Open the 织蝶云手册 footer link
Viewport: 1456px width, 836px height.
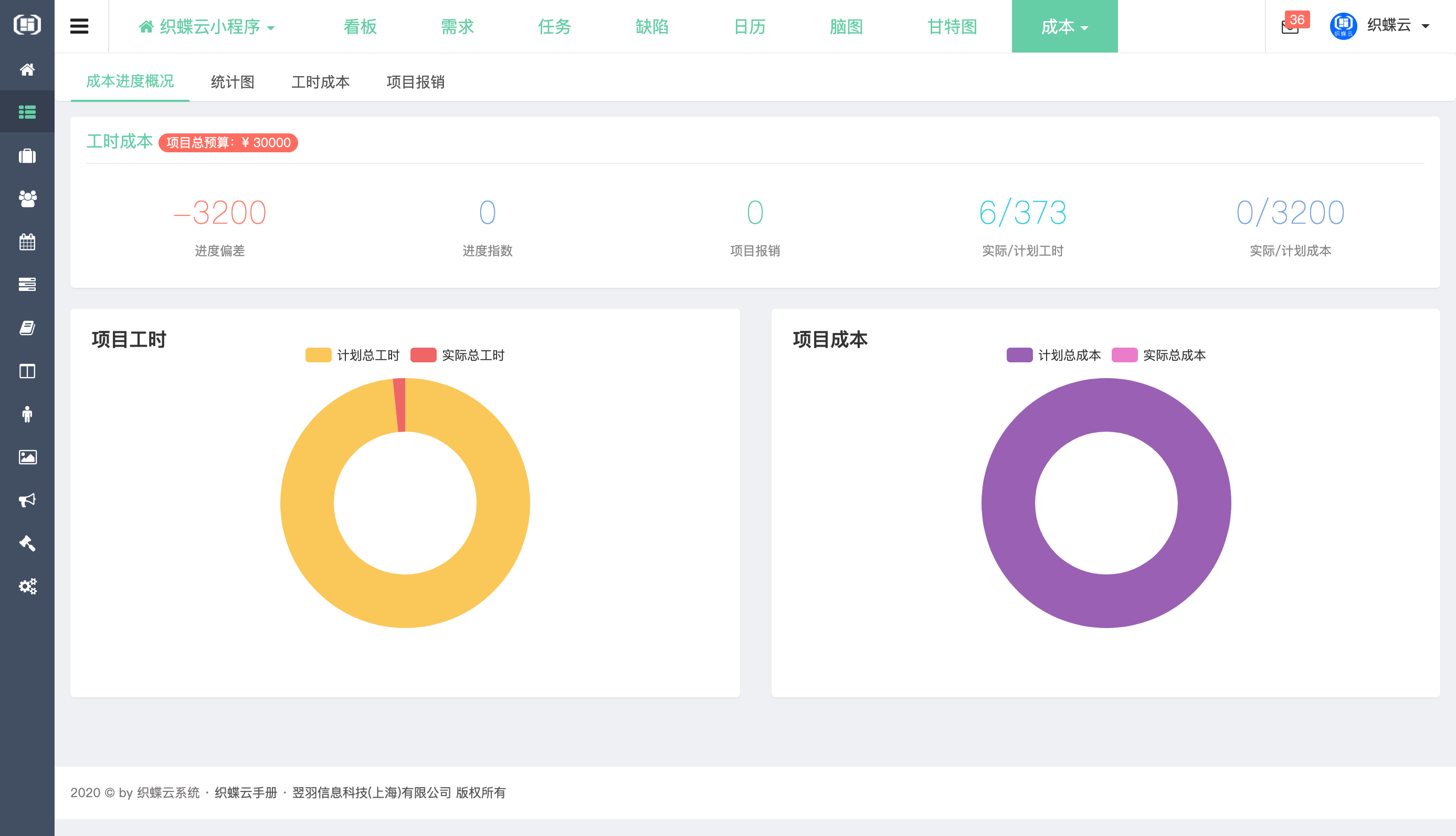[244, 792]
